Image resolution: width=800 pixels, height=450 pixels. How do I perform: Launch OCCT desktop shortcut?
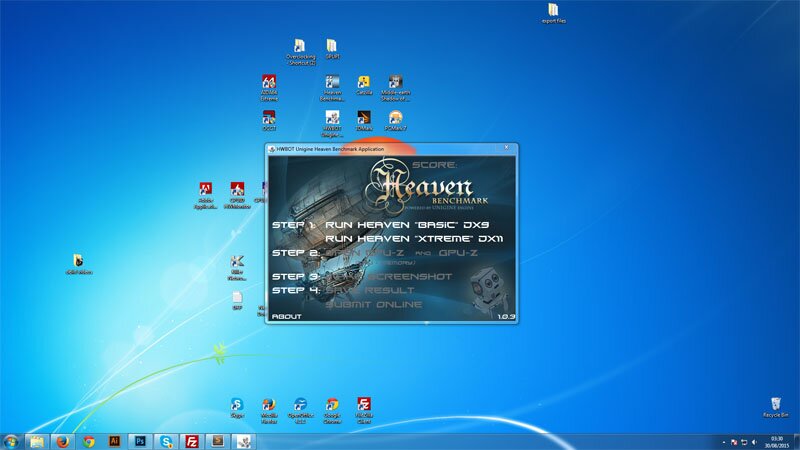point(269,121)
